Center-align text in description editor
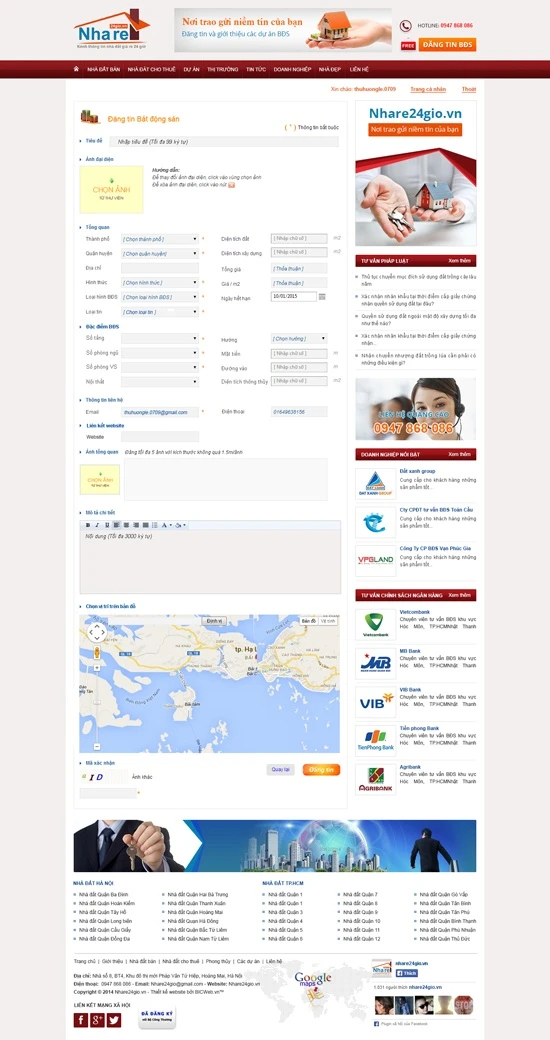This screenshot has height=1040, width=550. [126, 525]
